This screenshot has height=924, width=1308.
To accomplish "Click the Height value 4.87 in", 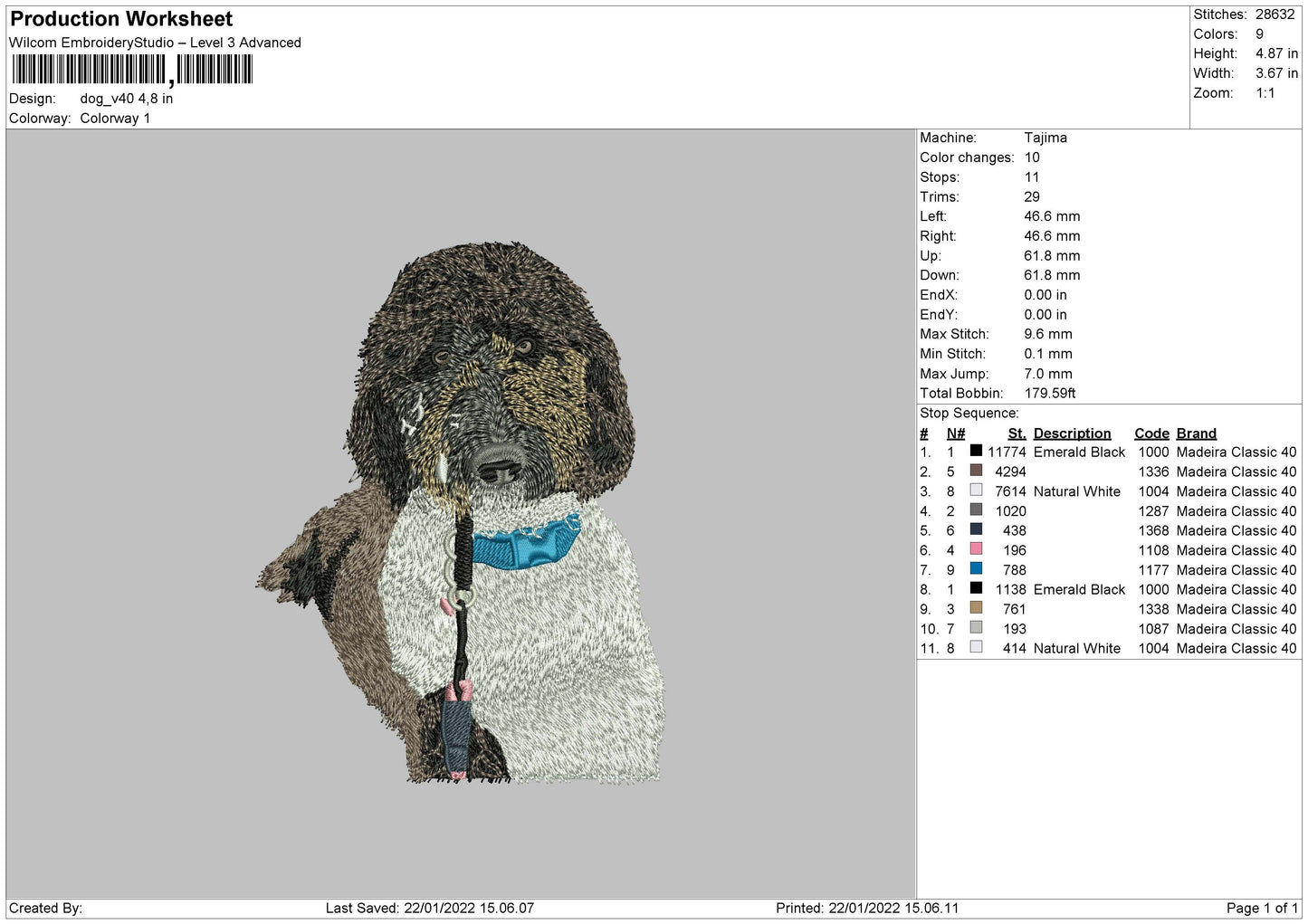I will tap(1276, 53).
